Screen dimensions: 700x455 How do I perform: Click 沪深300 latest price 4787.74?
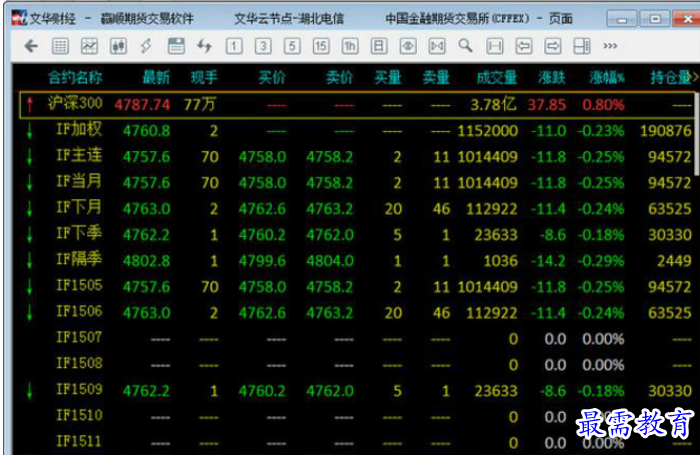[x=142, y=105]
